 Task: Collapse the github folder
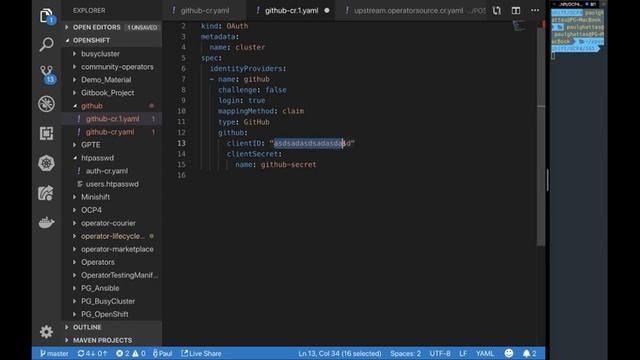click(112, 106)
